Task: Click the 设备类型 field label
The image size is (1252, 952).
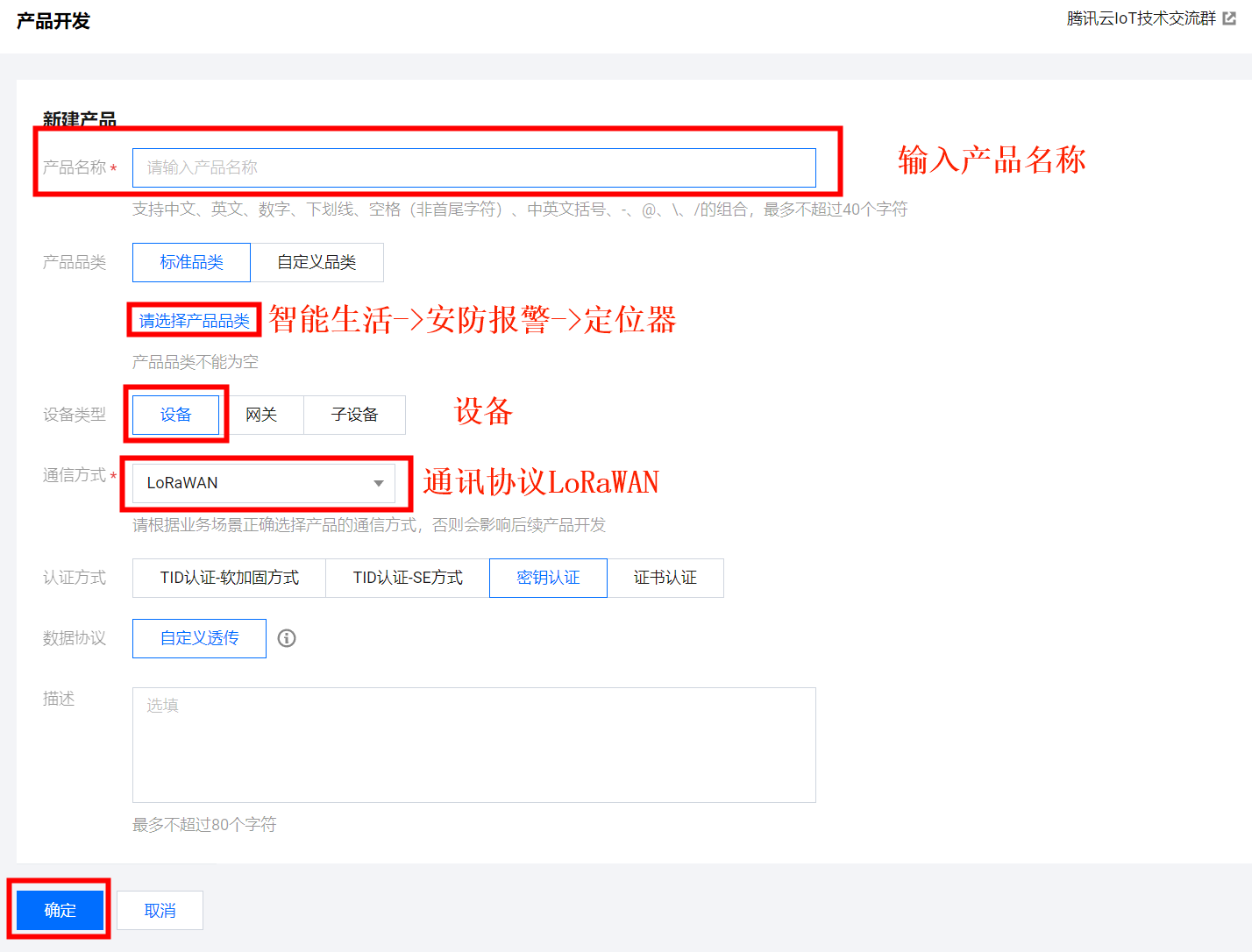Action: click(75, 415)
